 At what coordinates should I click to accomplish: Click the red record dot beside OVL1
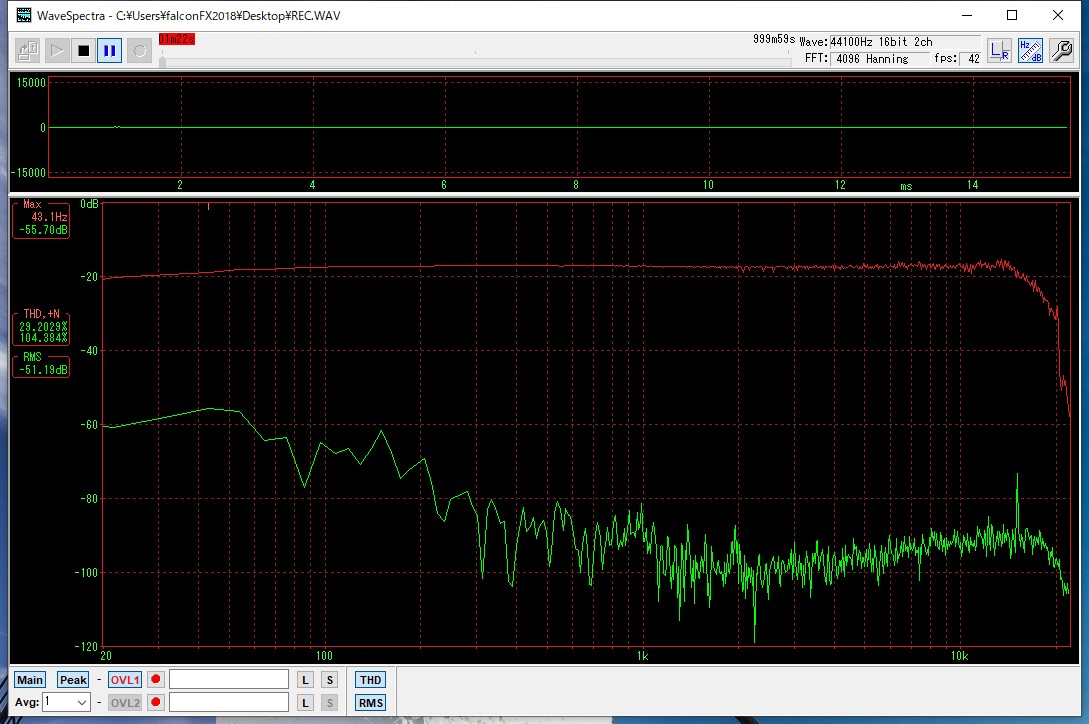pos(156,680)
